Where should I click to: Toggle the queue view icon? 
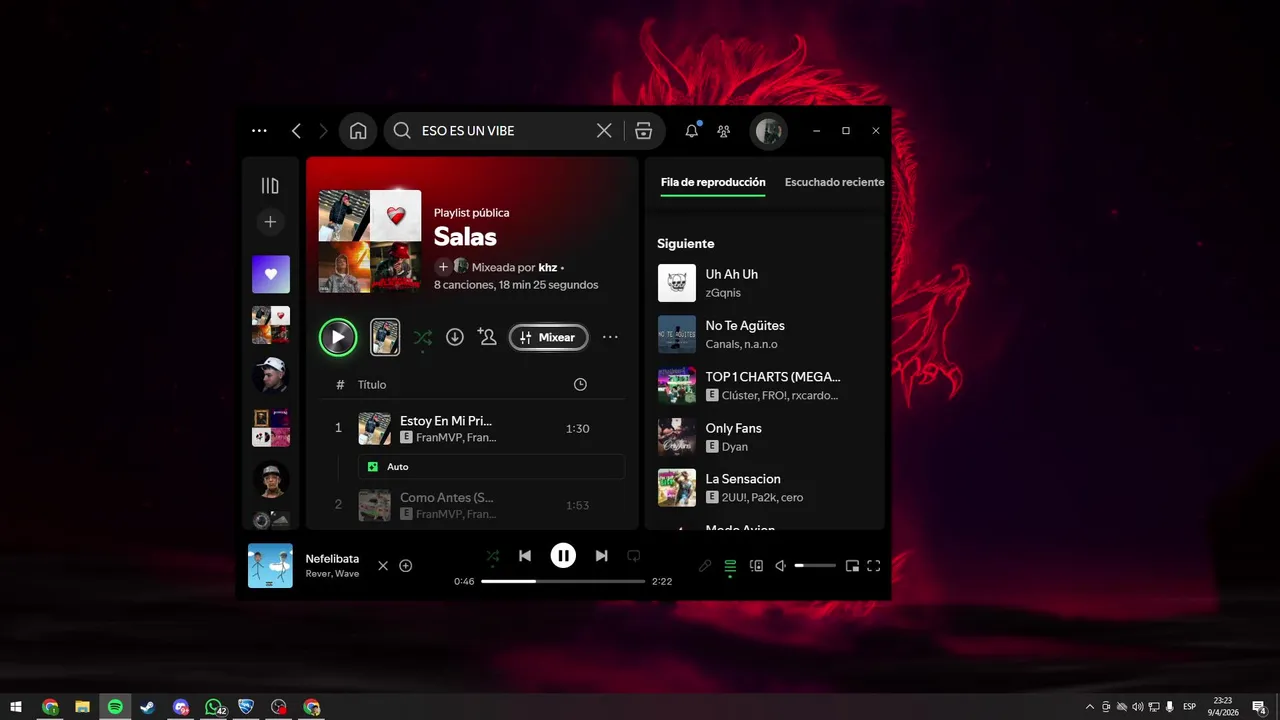point(730,566)
